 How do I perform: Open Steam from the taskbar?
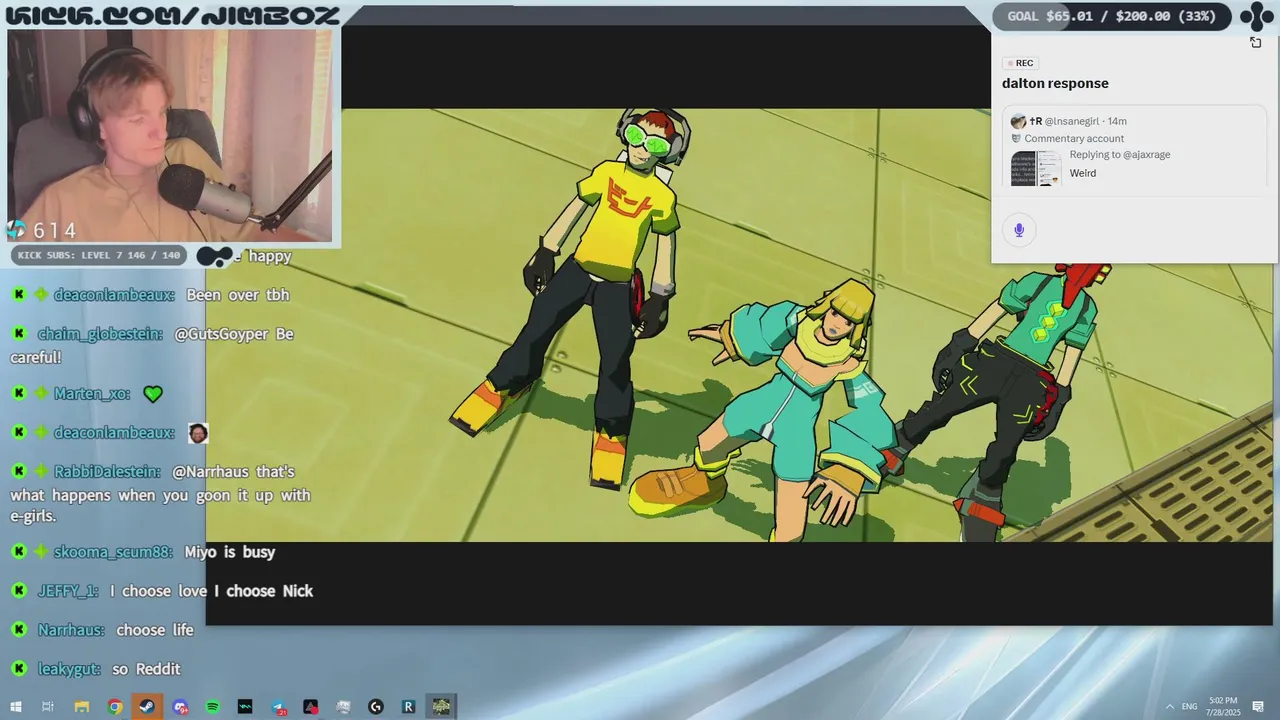coord(147,707)
